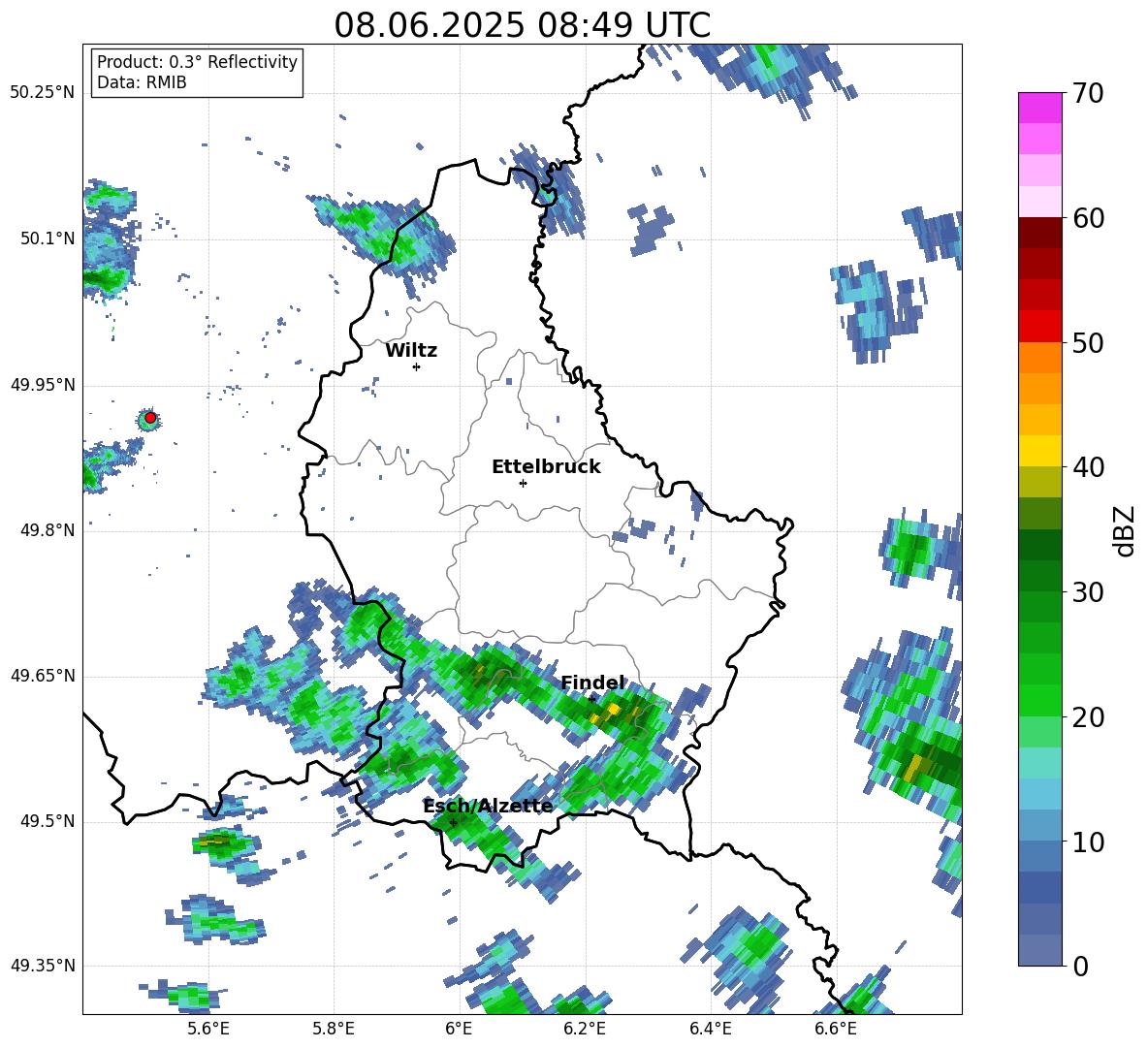1148x1048 pixels.
Task: Click the red radar site marker dot
Action: pyautogui.click(x=150, y=418)
